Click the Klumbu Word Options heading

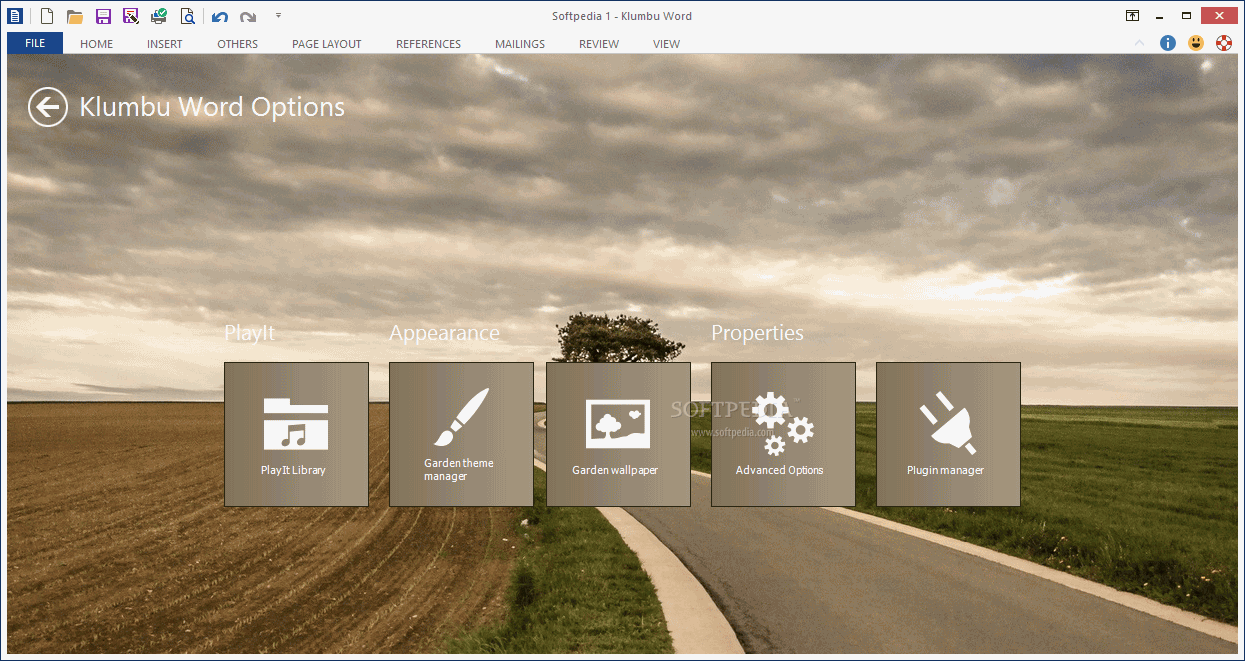tap(212, 107)
